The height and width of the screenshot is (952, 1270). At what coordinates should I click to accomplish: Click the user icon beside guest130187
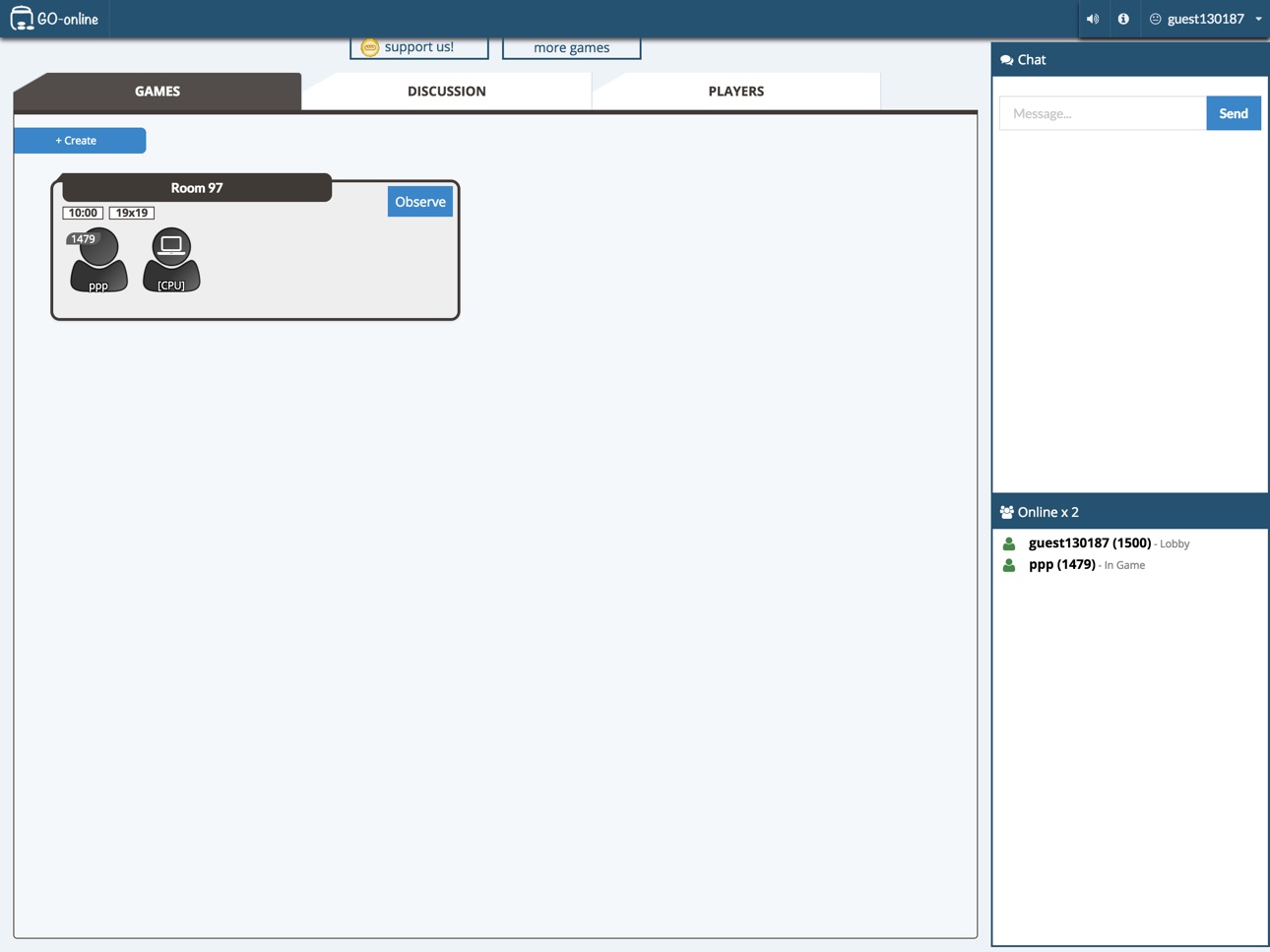tap(1009, 543)
